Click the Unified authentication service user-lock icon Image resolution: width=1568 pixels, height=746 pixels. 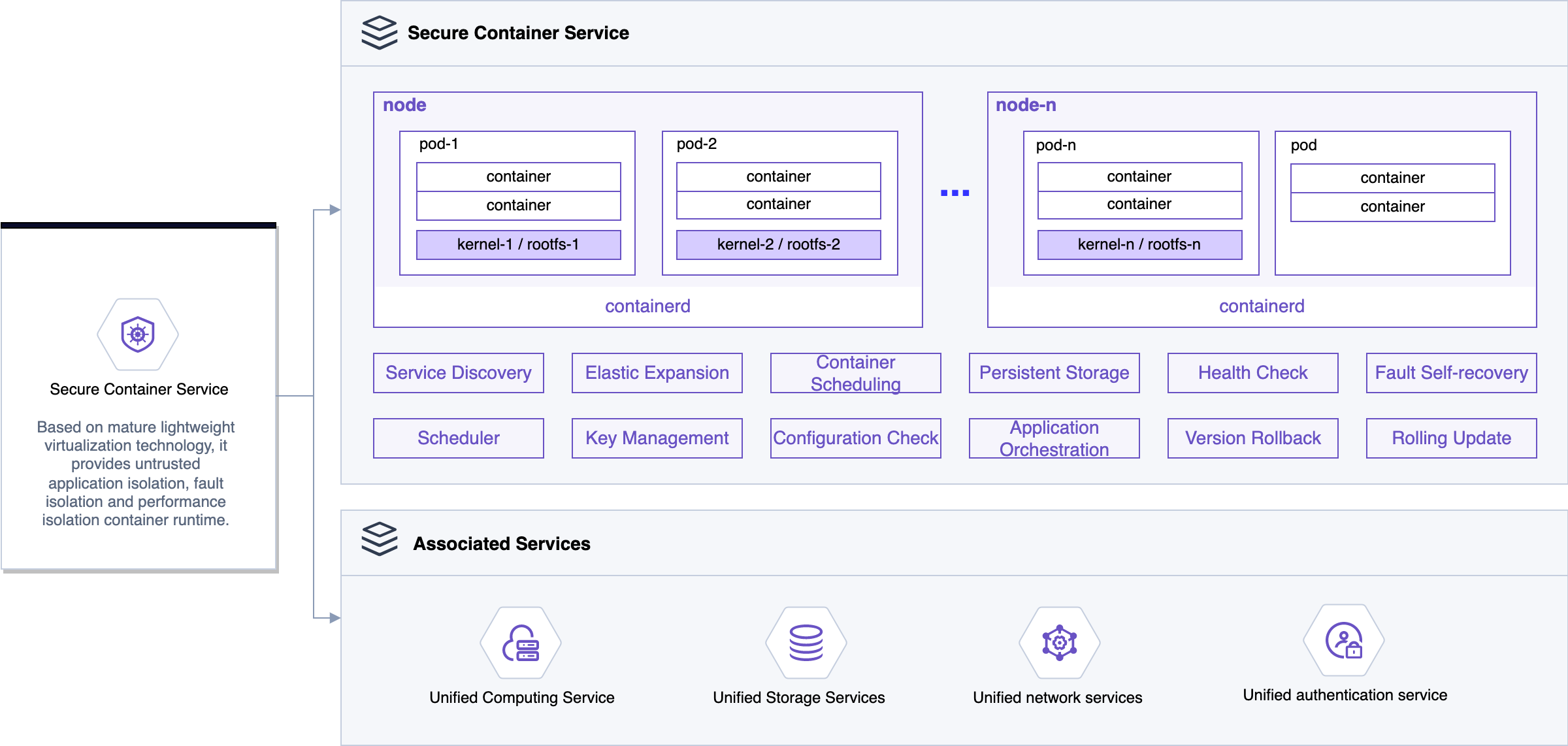click(1344, 641)
